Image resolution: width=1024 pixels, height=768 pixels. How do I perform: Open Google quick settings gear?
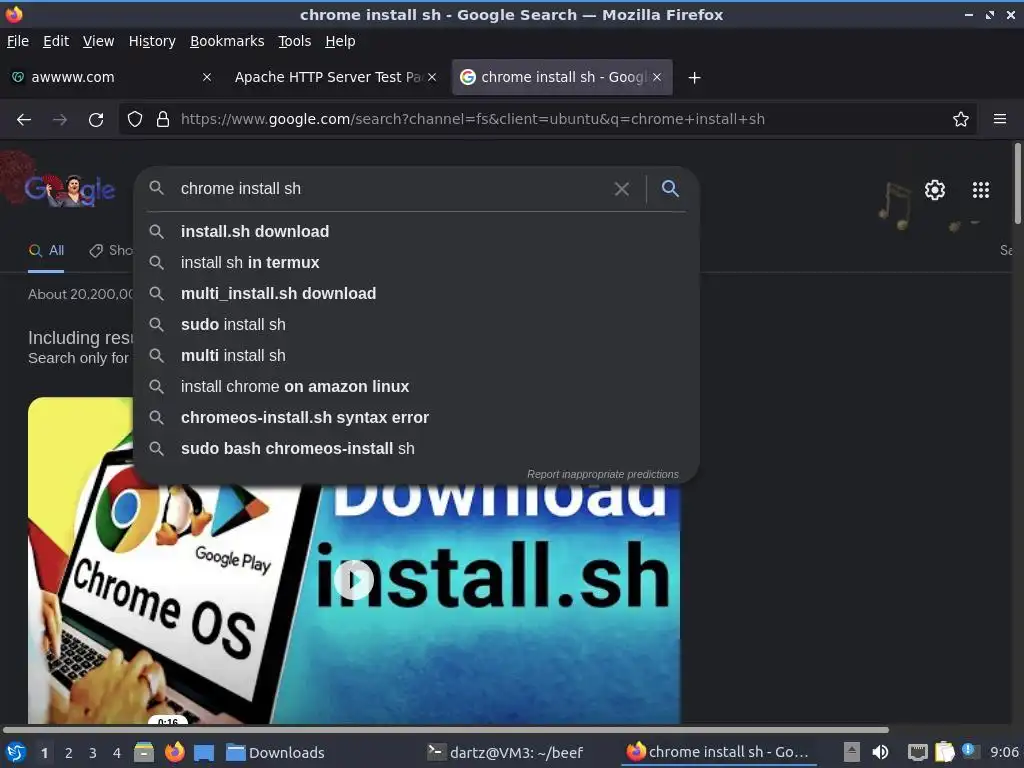pos(935,189)
